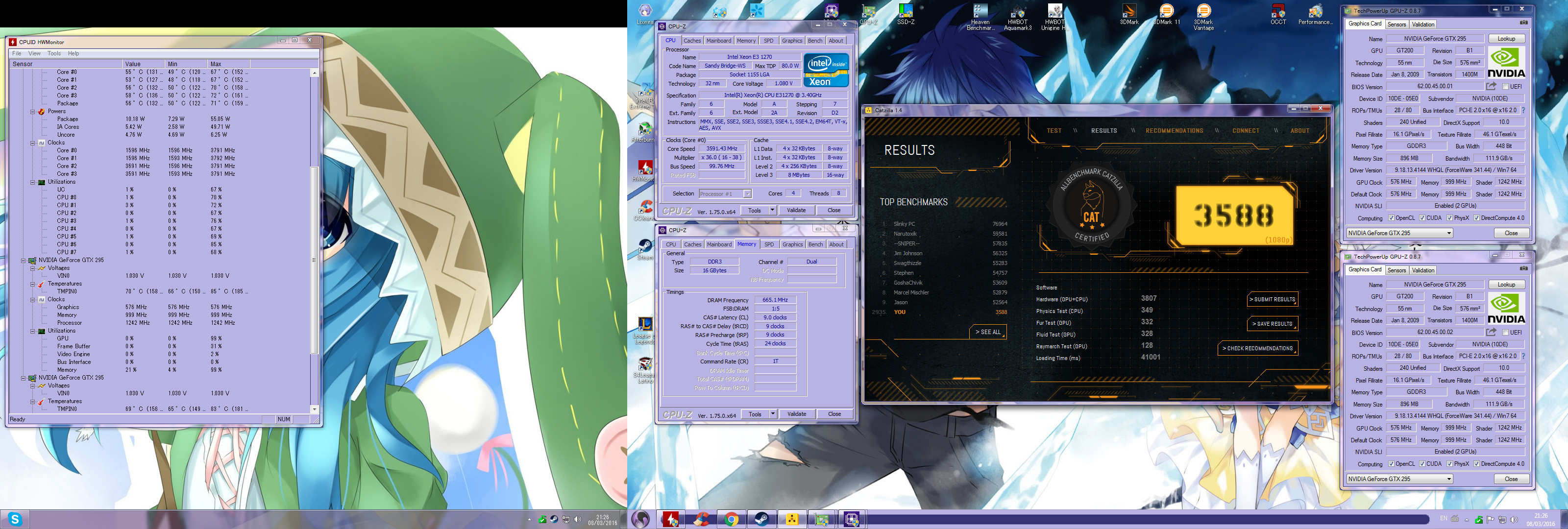Click the BIOS share icon in top GPU-Z

coord(1491,86)
